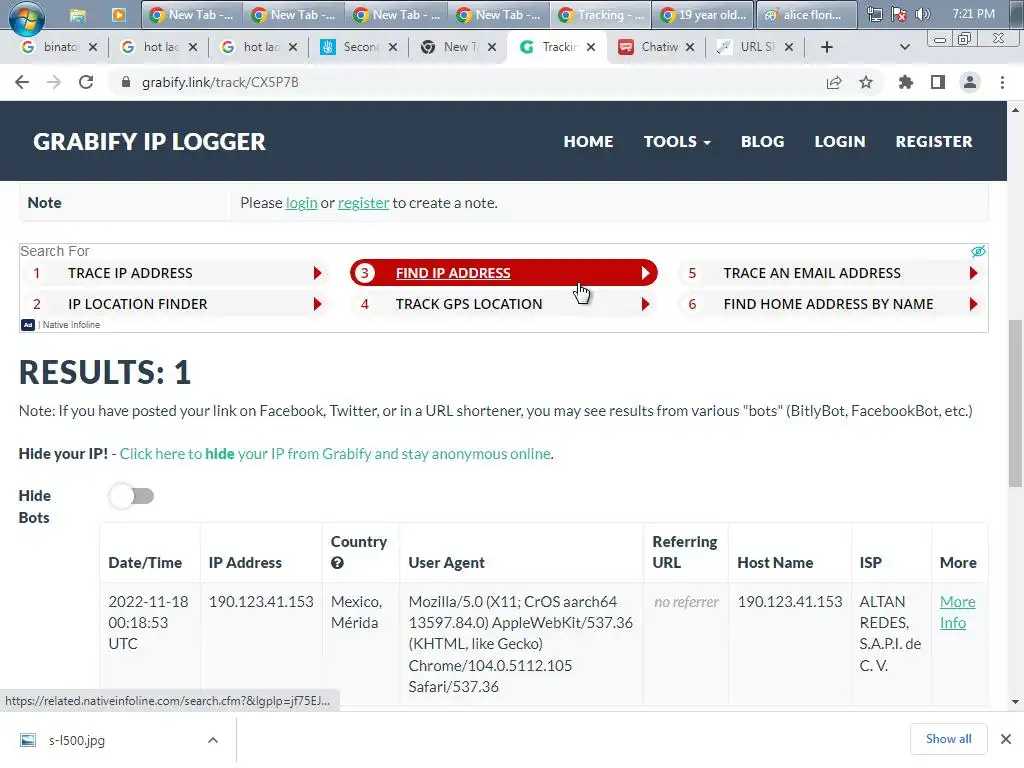This screenshot has height=768, width=1024.
Task: View site security lock info
Action: [x=126, y=82]
